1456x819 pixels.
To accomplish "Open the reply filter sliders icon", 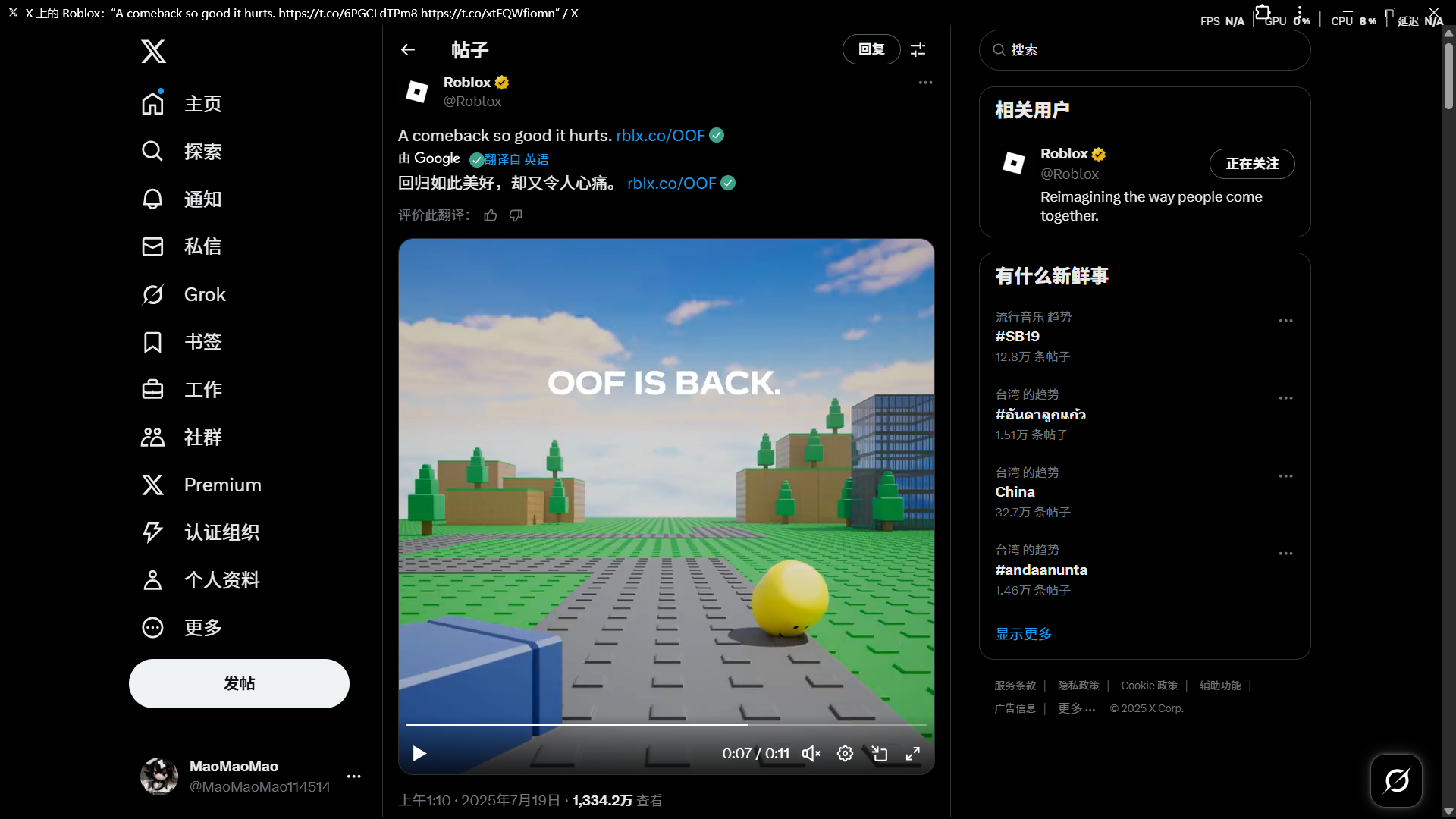I will tap(918, 49).
